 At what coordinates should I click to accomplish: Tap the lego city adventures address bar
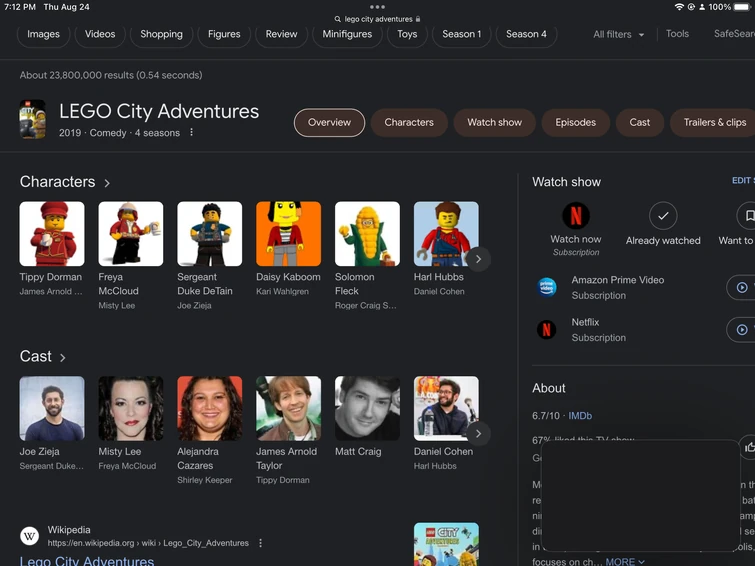[x=378, y=19]
